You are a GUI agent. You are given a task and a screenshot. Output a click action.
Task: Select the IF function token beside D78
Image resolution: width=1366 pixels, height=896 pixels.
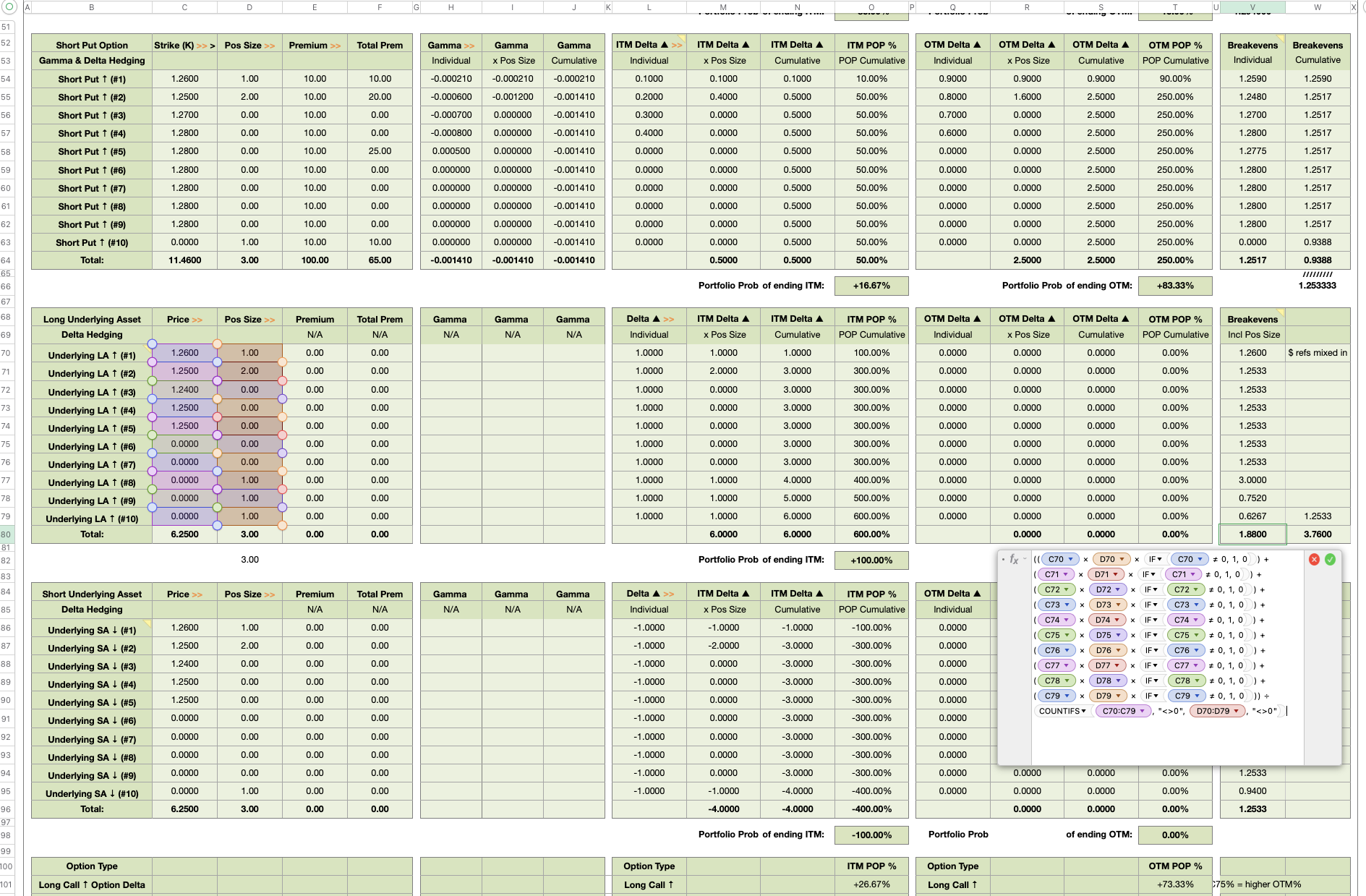(x=1151, y=680)
